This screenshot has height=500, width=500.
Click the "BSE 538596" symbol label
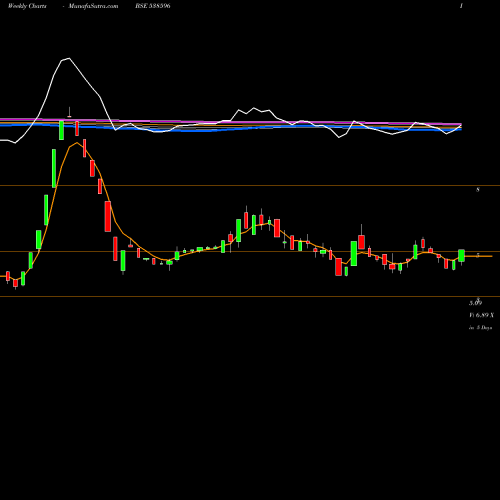153,6
